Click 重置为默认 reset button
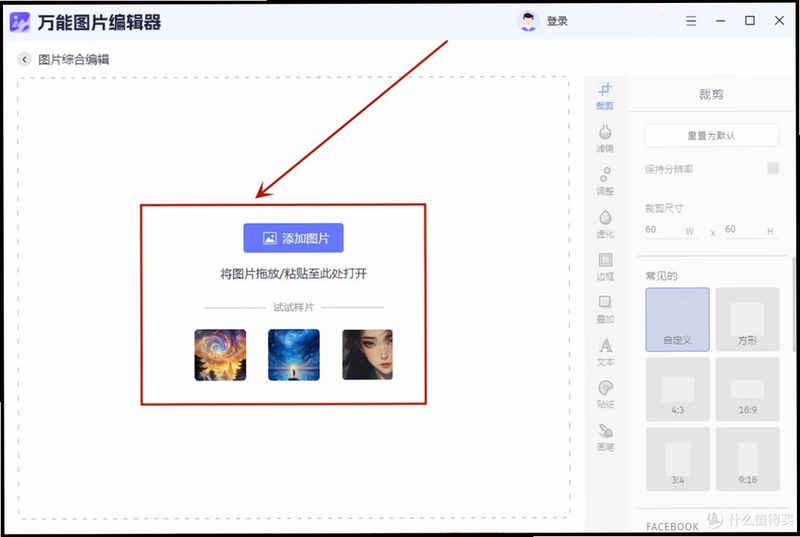800x537 pixels. coord(712,136)
